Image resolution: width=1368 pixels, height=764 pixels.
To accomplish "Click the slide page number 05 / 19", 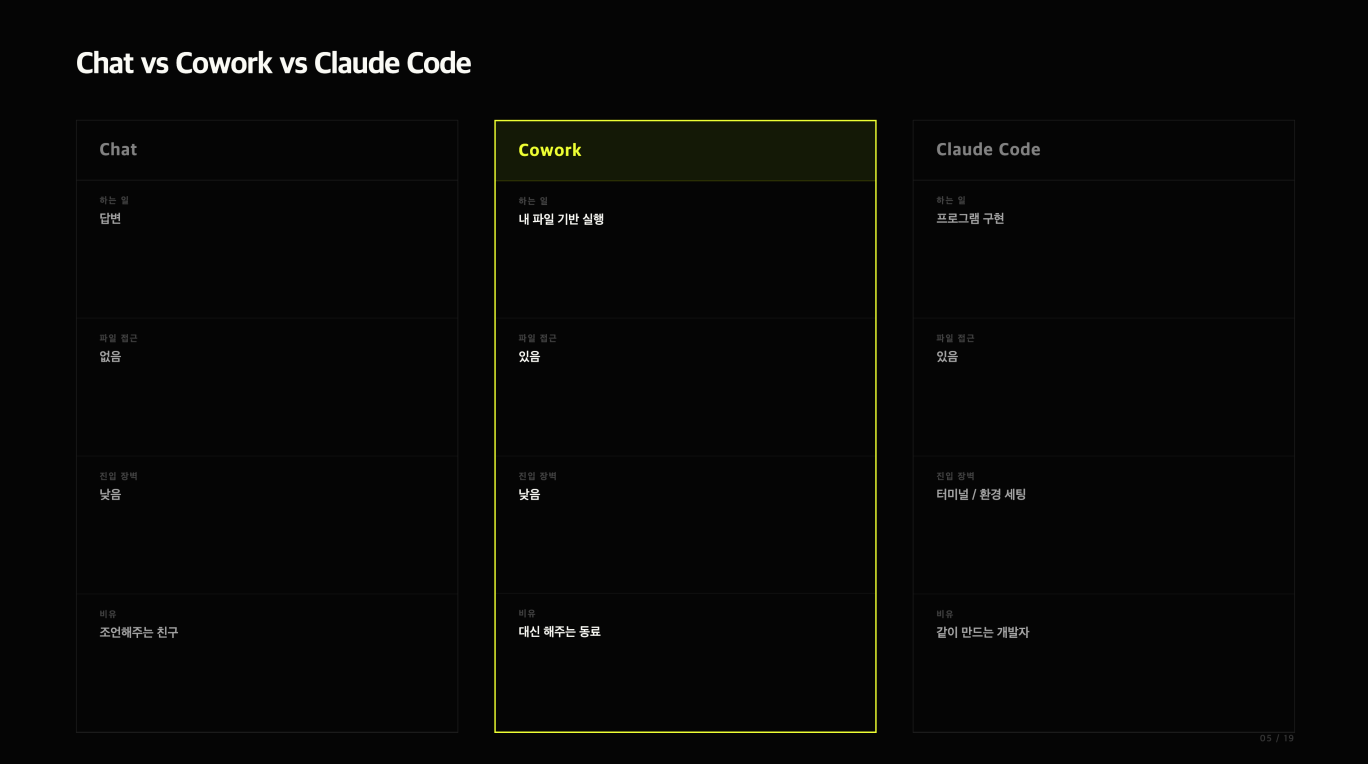I will click(1277, 738).
